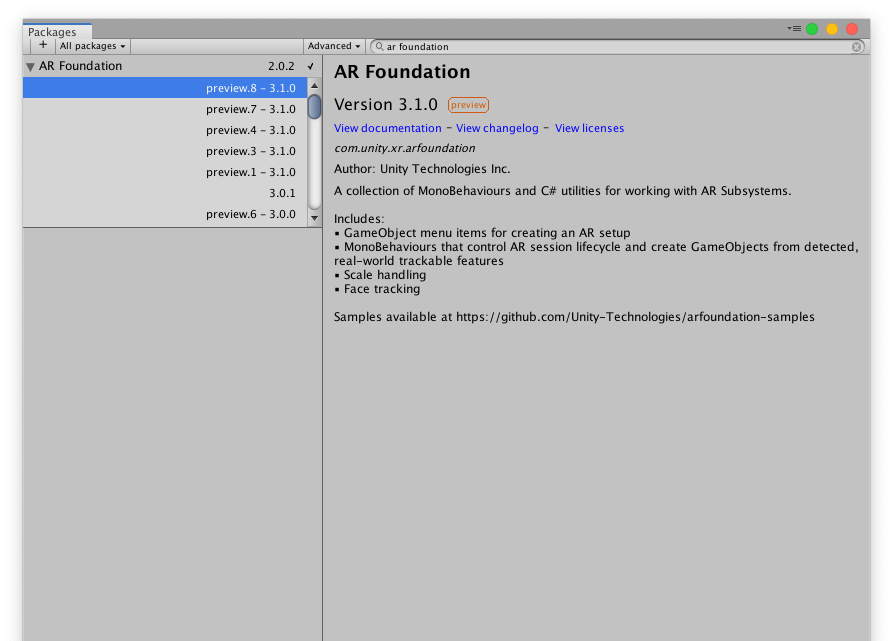
Task: Click the AR Foundation title in details pane
Action: (x=402, y=72)
